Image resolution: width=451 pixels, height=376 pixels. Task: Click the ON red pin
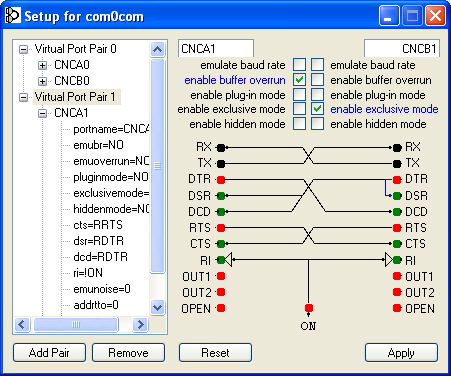point(309,308)
